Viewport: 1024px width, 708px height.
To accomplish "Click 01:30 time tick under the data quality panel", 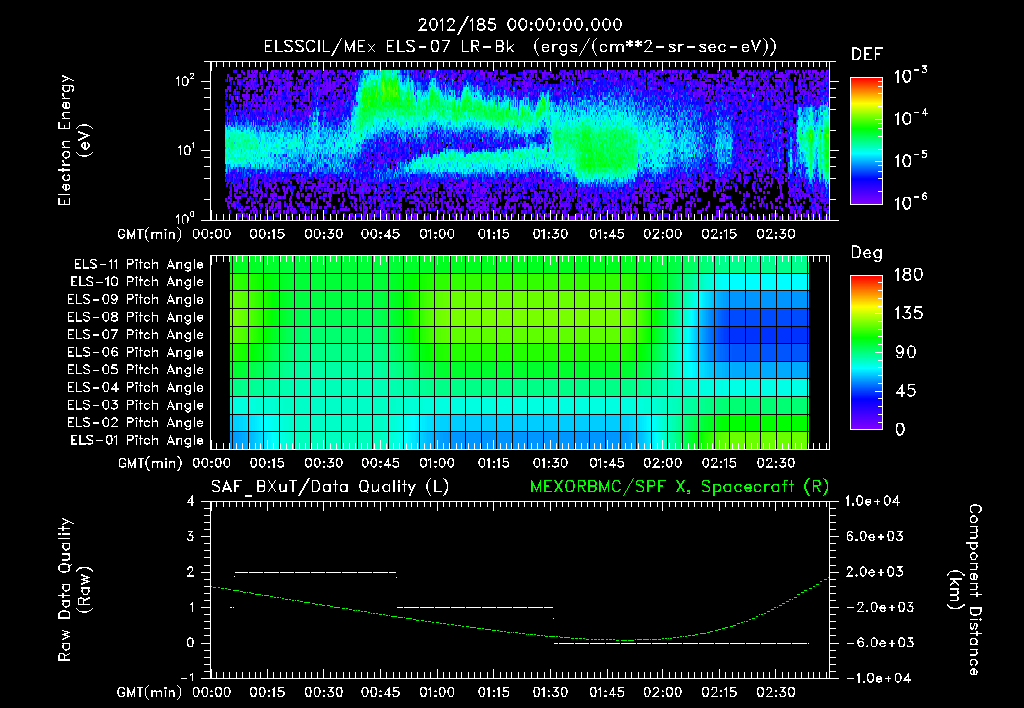I will (x=550, y=692).
